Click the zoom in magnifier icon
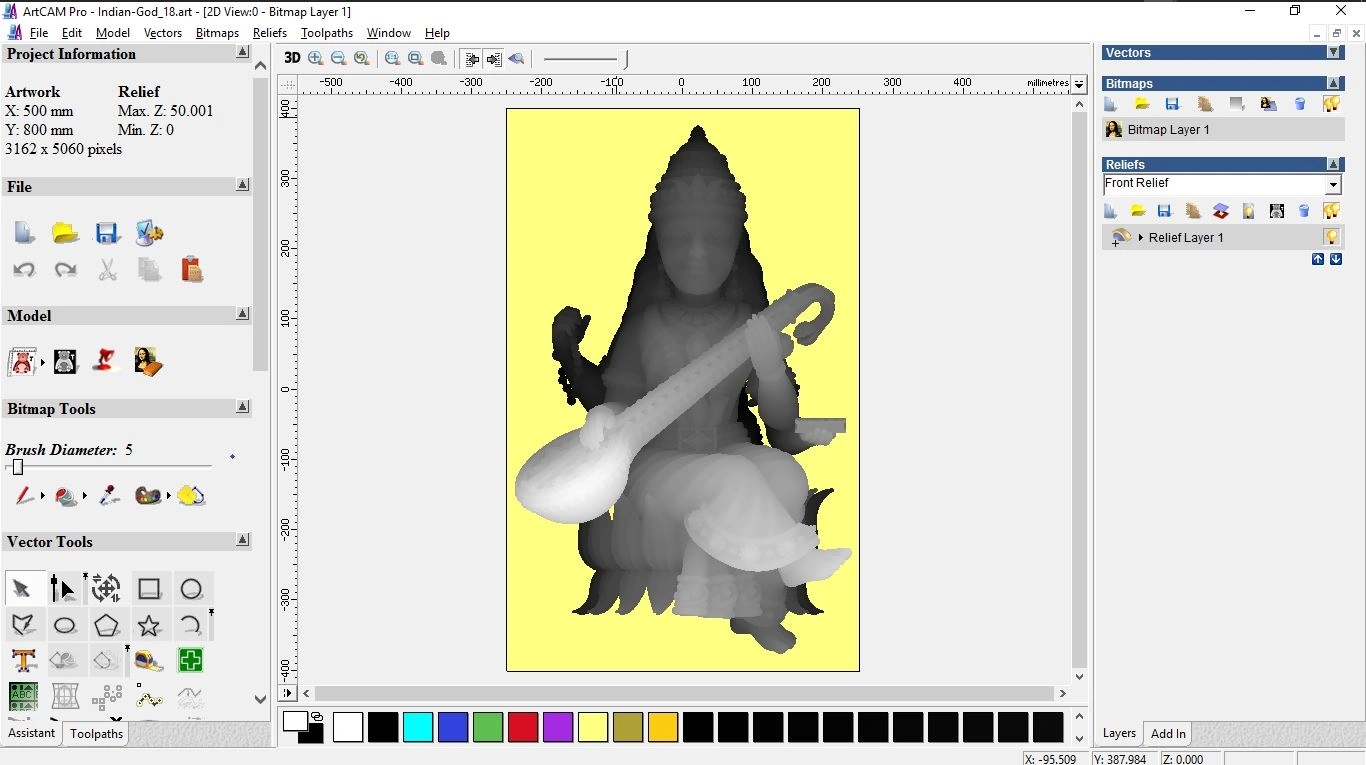The width and height of the screenshot is (1366, 765). (x=316, y=59)
